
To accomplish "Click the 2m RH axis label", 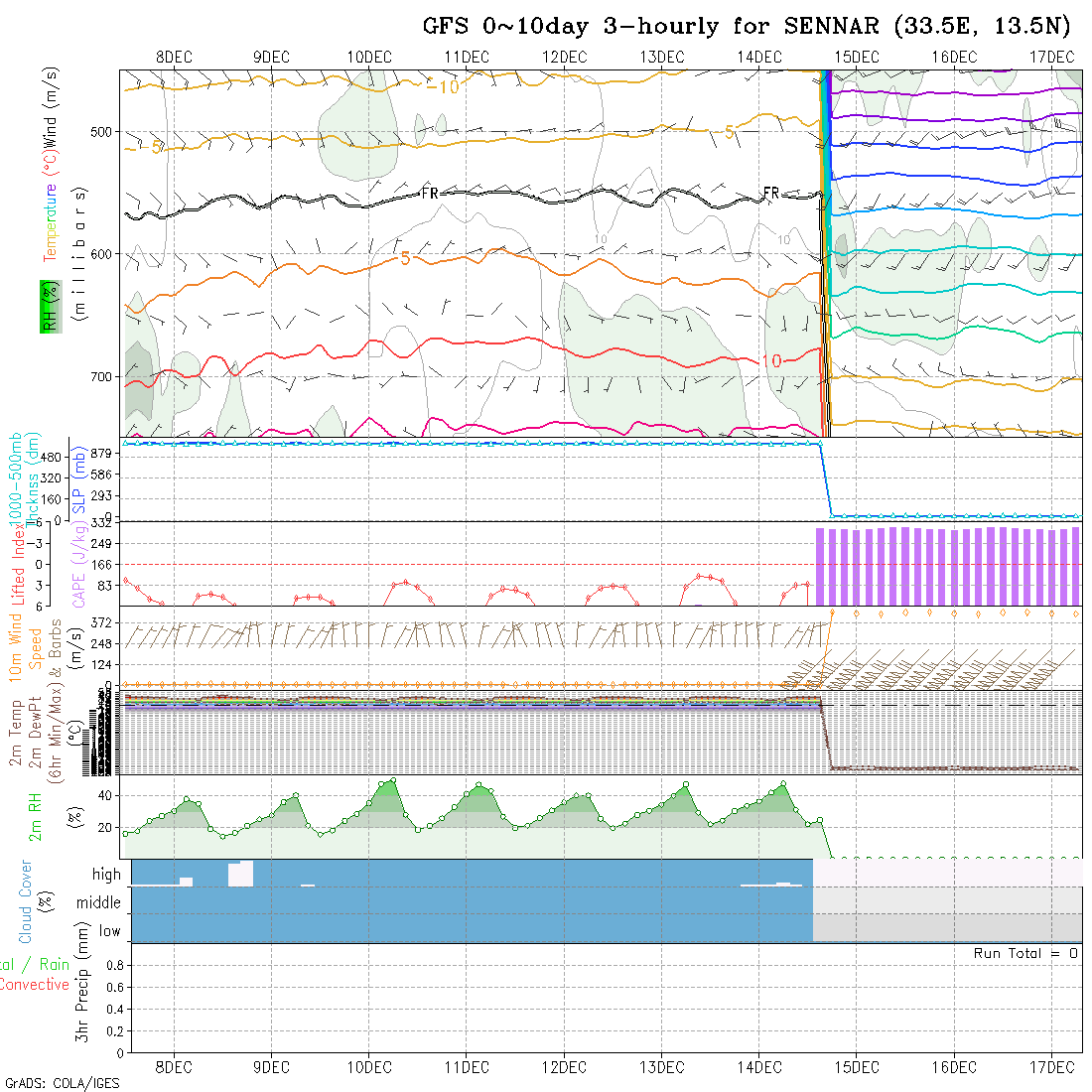I will pos(36,817).
